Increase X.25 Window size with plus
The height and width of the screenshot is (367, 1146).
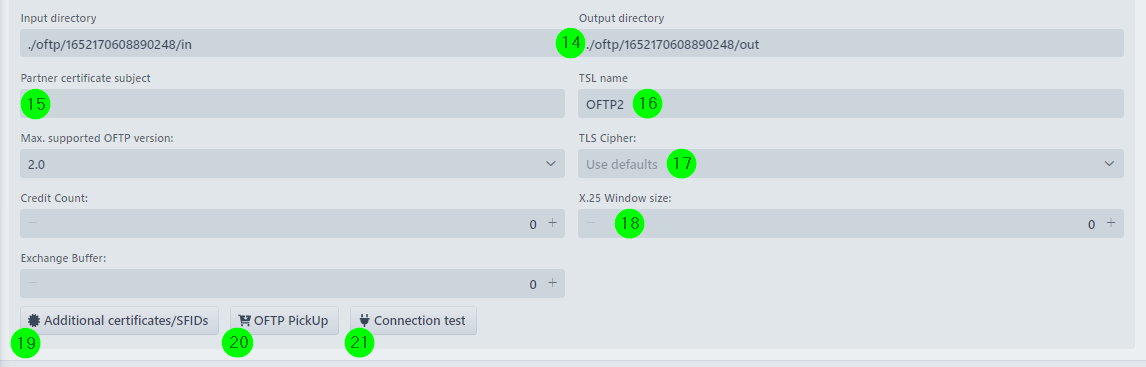tap(1111, 223)
